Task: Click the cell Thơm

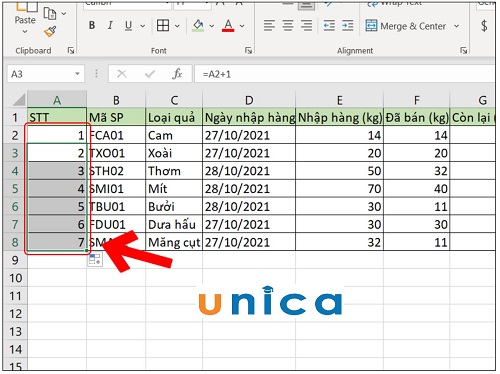Action: point(174,171)
